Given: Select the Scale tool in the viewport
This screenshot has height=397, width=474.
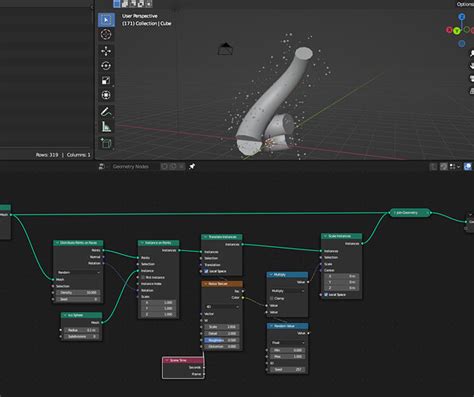Looking at the screenshot, I should (x=106, y=80).
